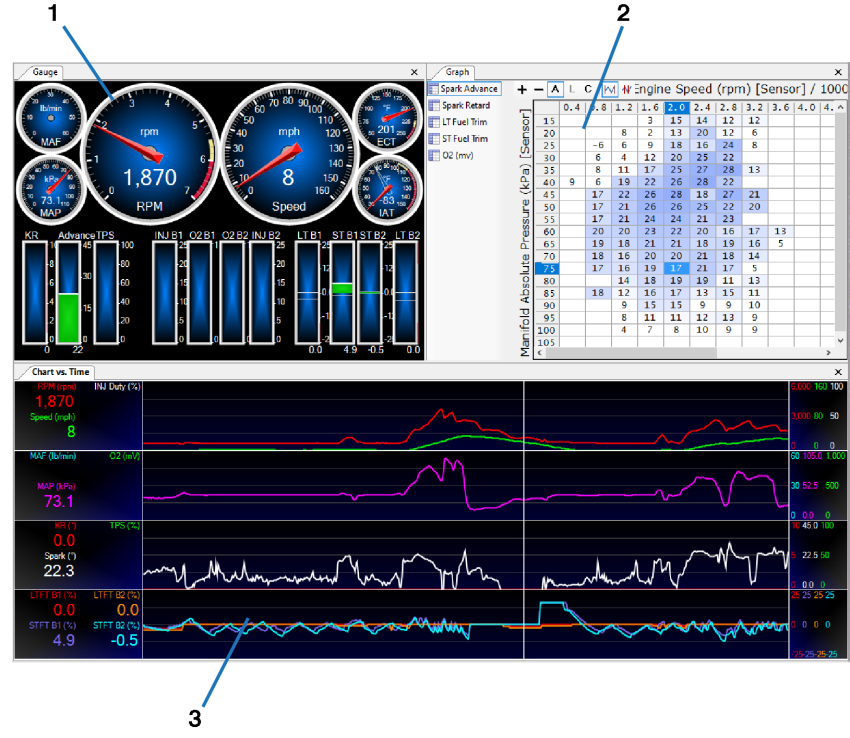Screen dimensions: 850x738
Task: Click the Spark (°) channel value 22.3
Action: coord(59,571)
